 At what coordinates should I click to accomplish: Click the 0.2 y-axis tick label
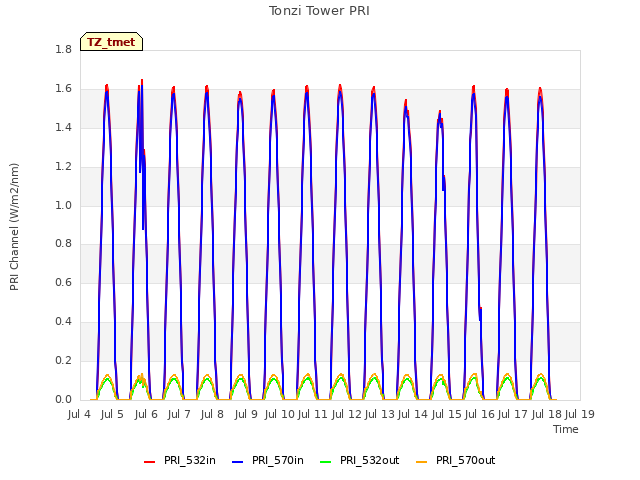click(x=63, y=360)
